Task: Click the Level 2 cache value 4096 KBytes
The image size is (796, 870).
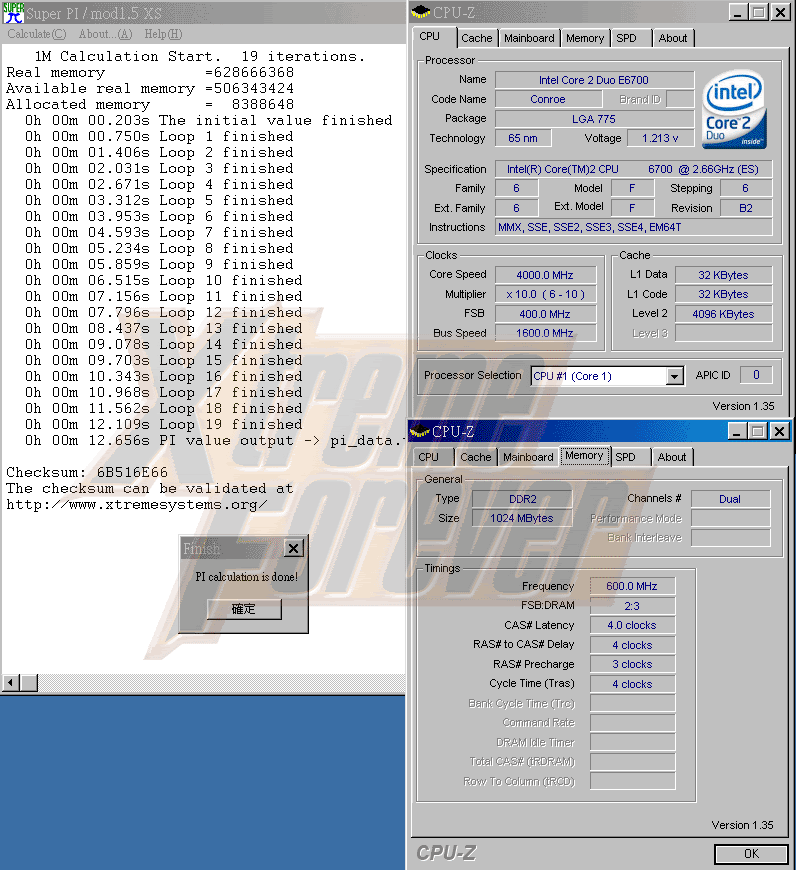Action: (723, 314)
